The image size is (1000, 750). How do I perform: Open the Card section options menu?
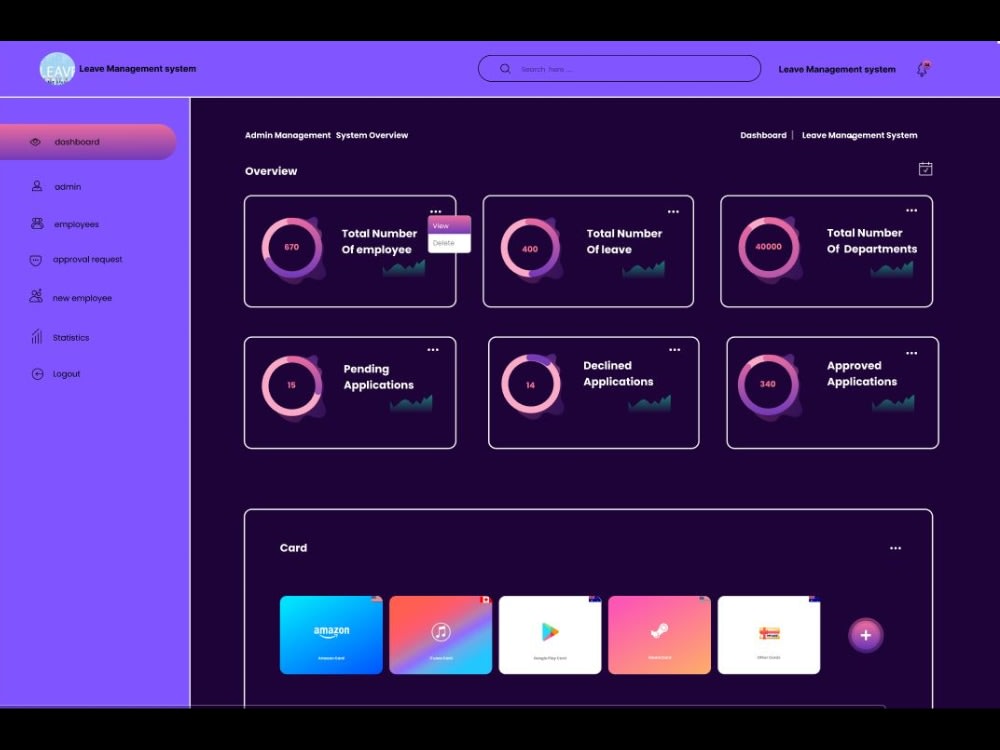pos(895,547)
